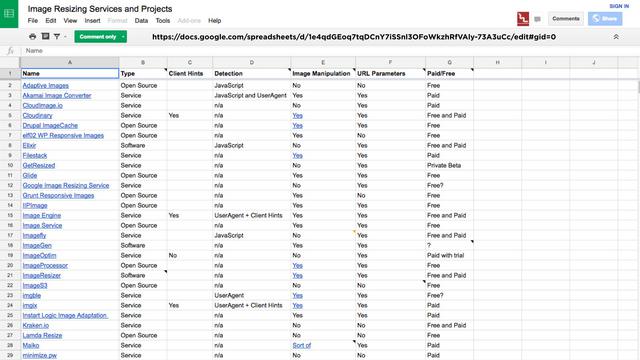This screenshot has height=360, width=640.
Task: Select the Client Hints header cell
Action: click(190, 73)
